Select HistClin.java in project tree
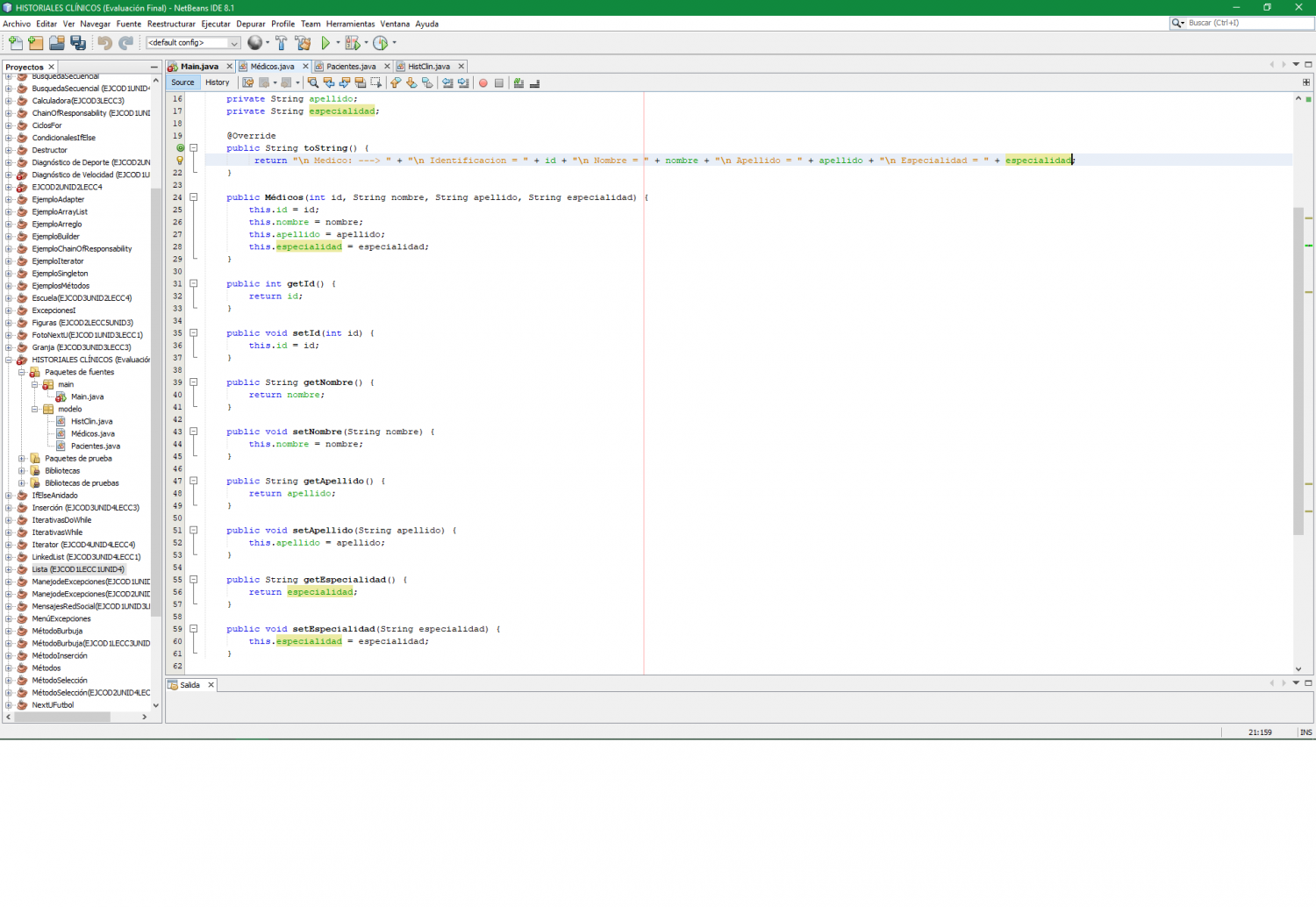This screenshot has height=907, width=1316. [92, 422]
